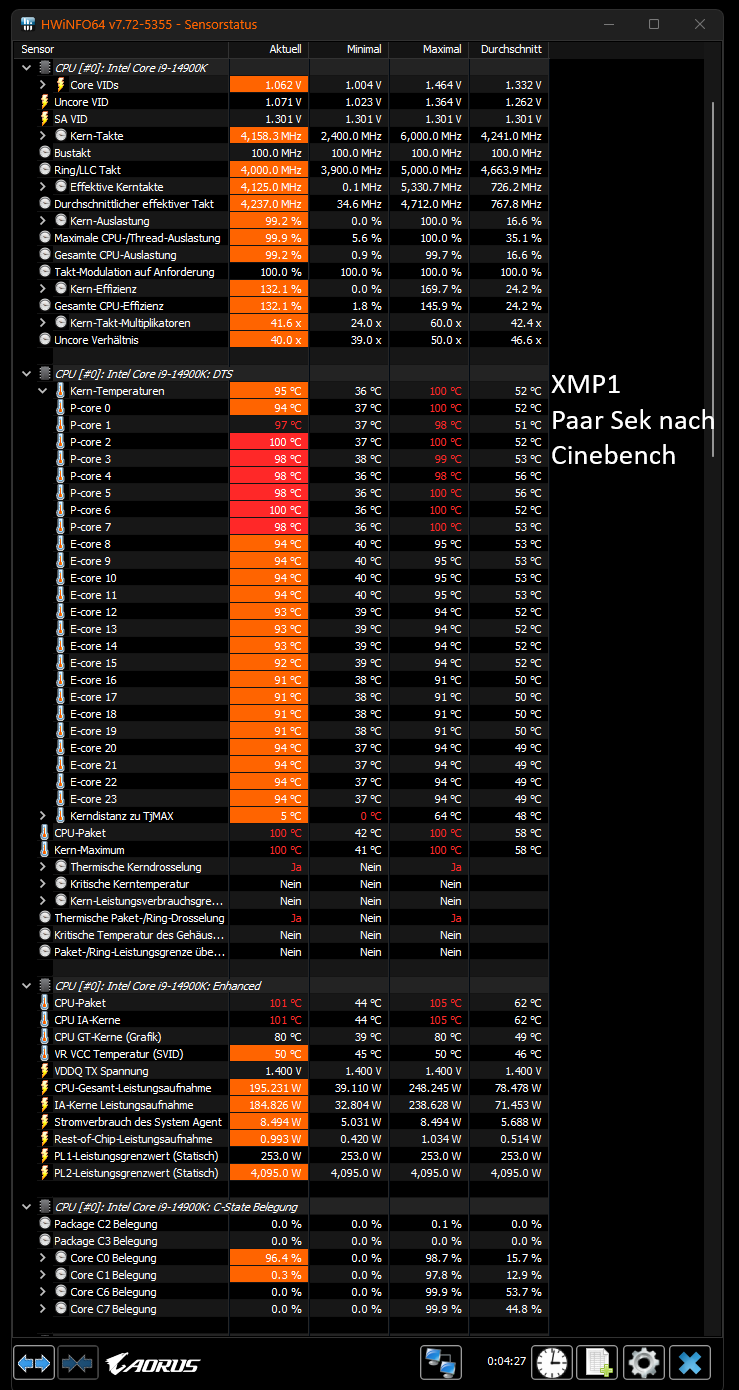739x1390 pixels.
Task: Click clock icon beside Ring/LLC Takt
Action: coord(44,170)
